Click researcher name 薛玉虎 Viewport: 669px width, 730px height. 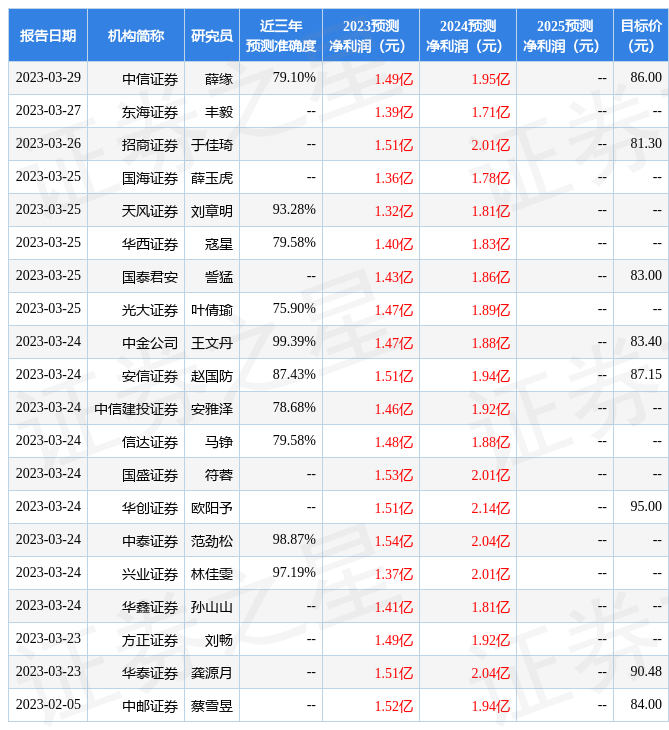pyautogui.click(x=212, y=178)
